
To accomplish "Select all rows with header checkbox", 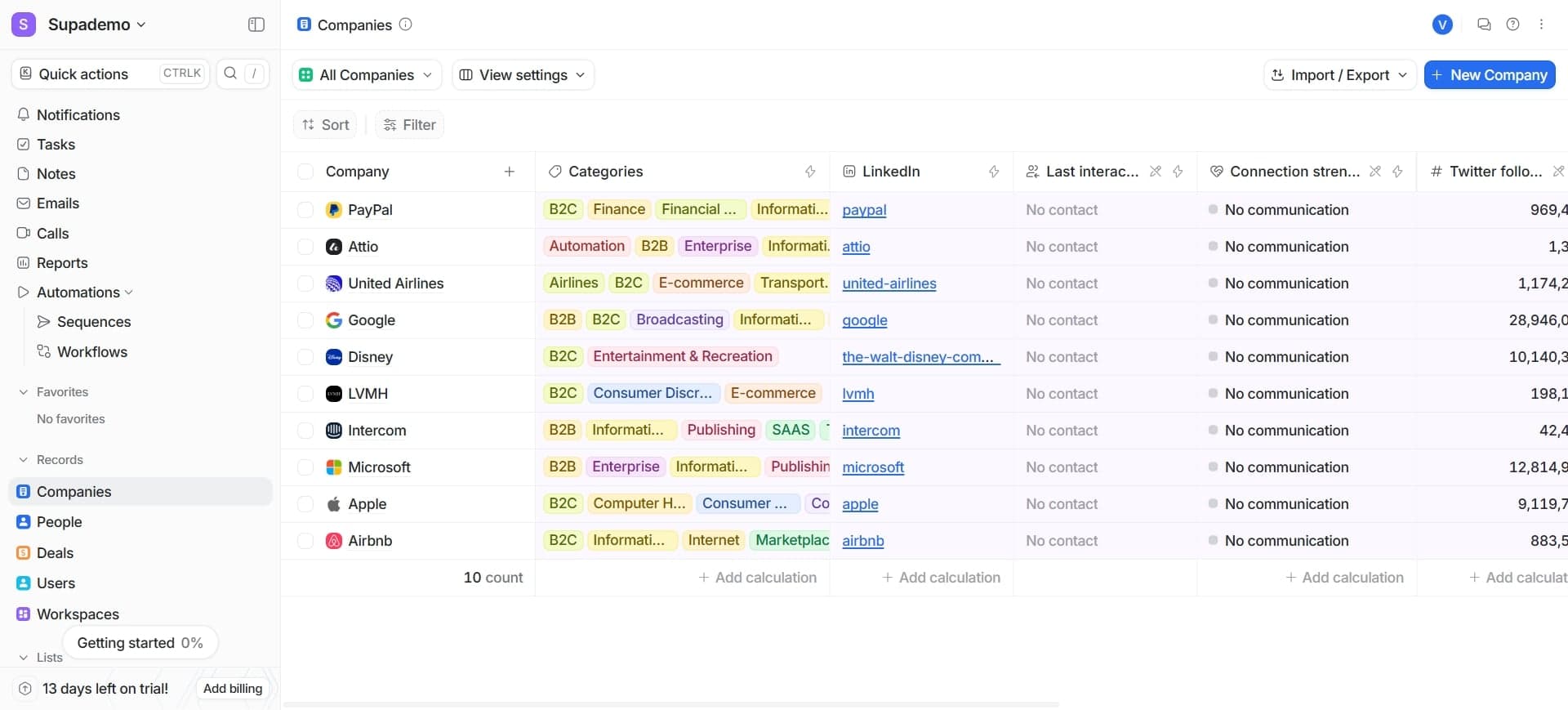I will [x=305, y=172].
